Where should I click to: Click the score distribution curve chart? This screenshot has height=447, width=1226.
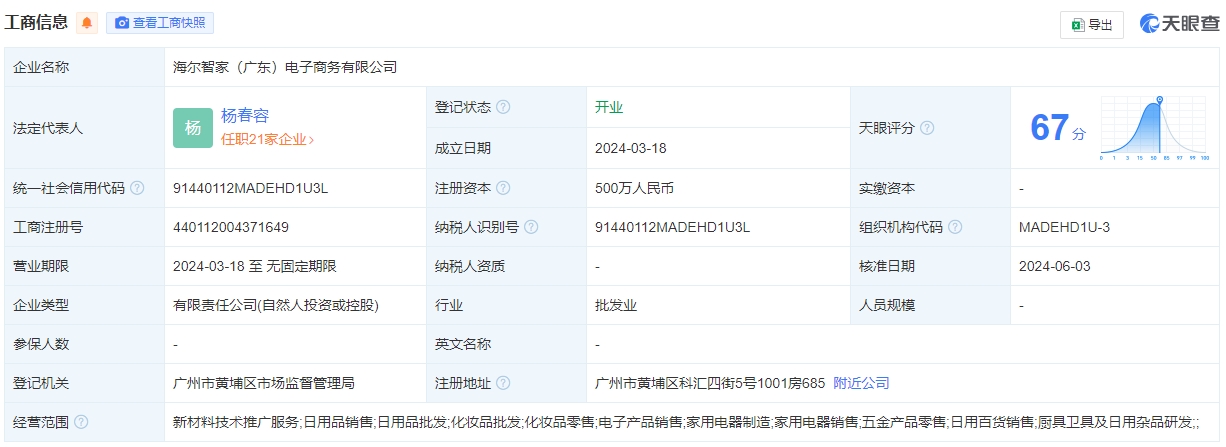(1155, 128)
